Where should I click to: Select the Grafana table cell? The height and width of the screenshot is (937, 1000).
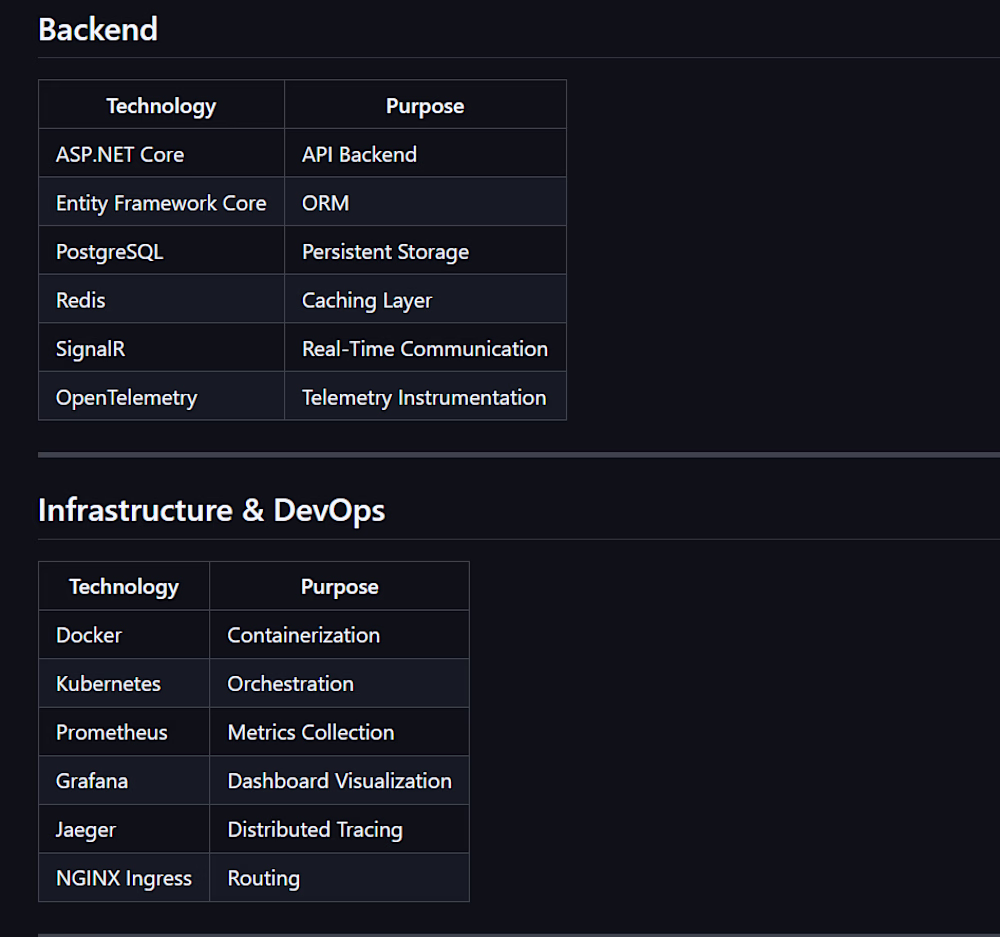point(124,780)
